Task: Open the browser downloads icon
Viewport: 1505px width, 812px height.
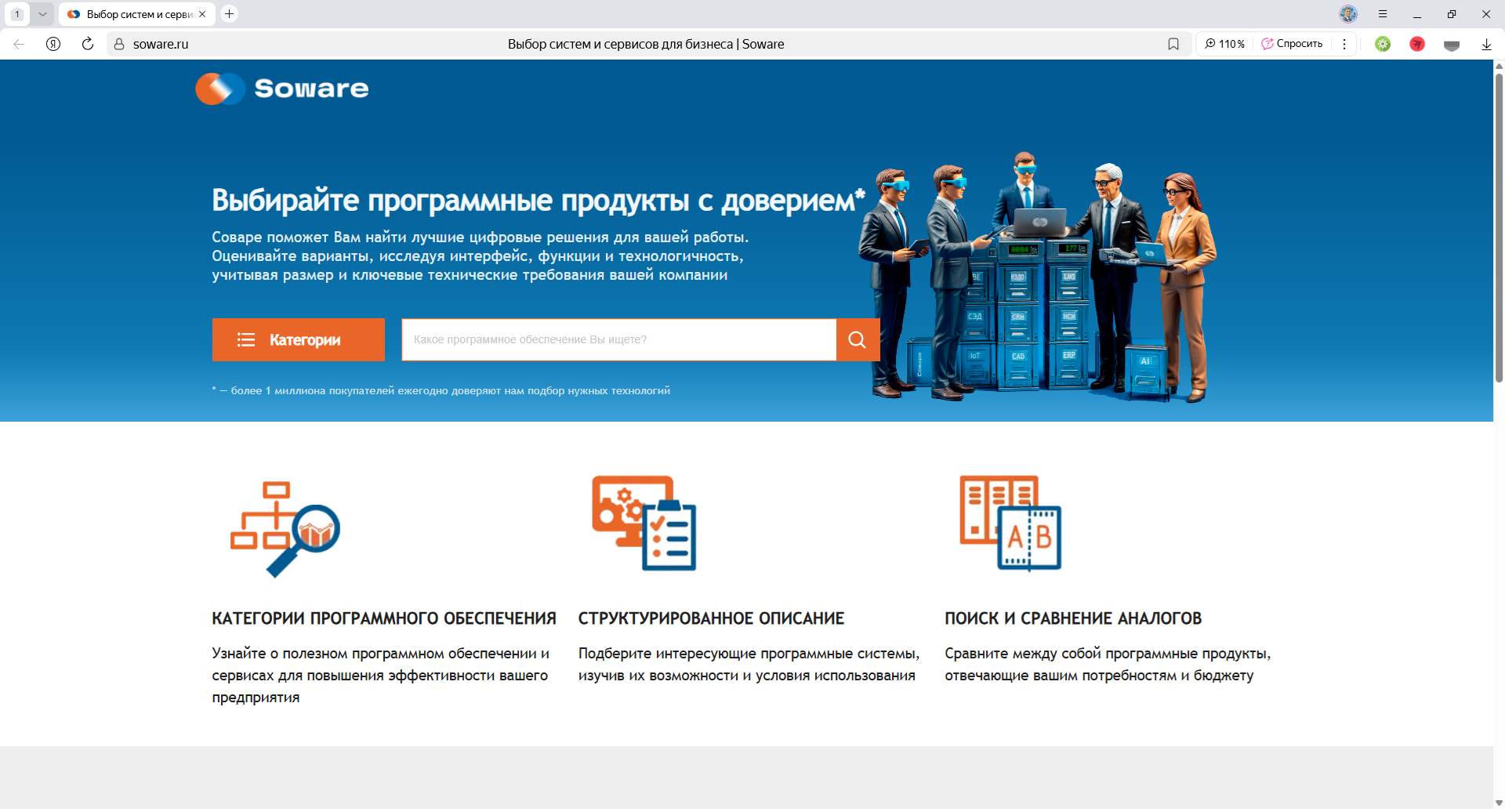Action: [1485, 44]
